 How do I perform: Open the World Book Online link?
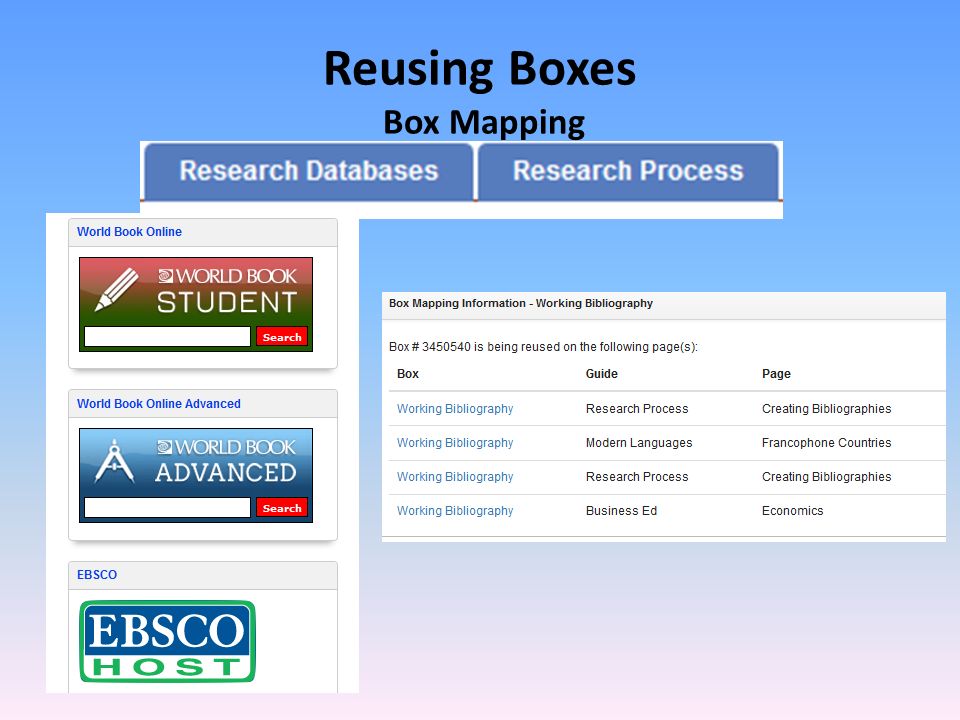(129, 232)
